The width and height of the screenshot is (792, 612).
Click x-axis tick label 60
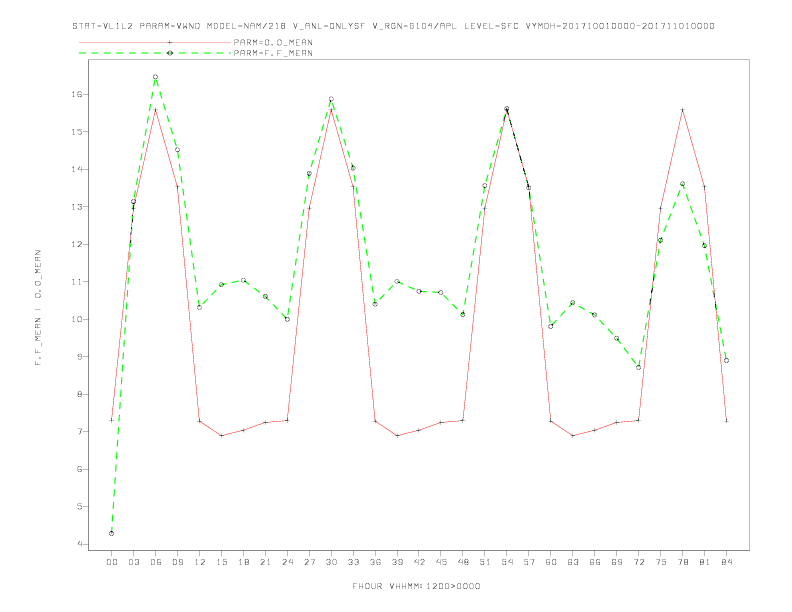pyautogui.click(x=551, y=562)
